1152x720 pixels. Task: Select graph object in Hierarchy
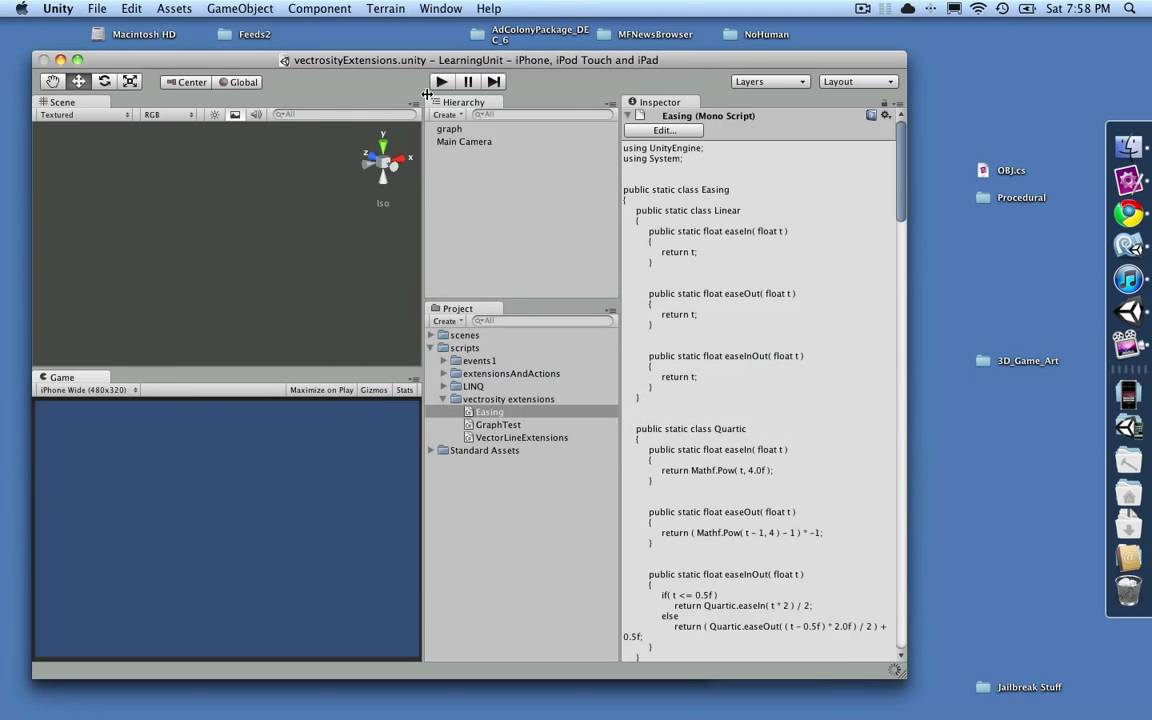pyautogui.click(x=449, y=129)
